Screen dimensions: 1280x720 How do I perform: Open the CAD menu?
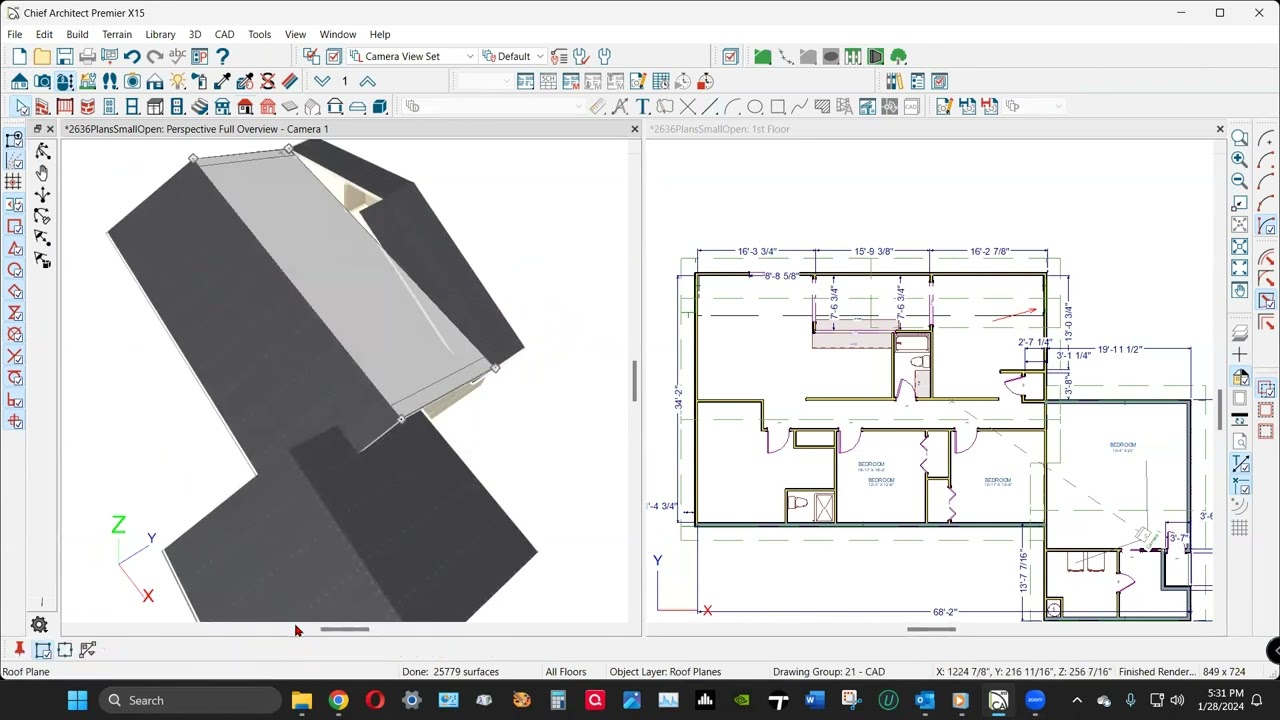click(x=224, y=34)
